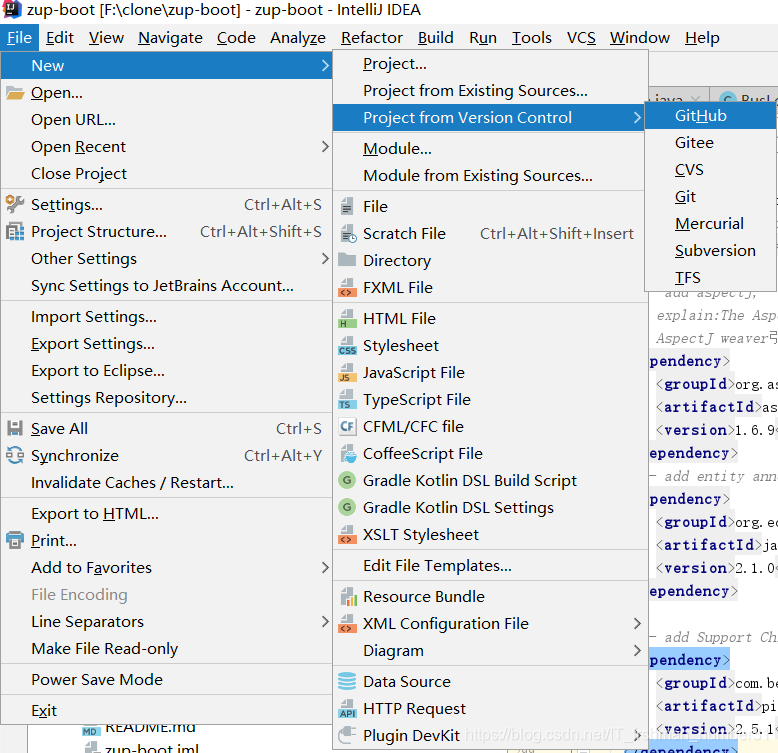
Task: Click the Settings wrench icon
Action: pos(15,204)
